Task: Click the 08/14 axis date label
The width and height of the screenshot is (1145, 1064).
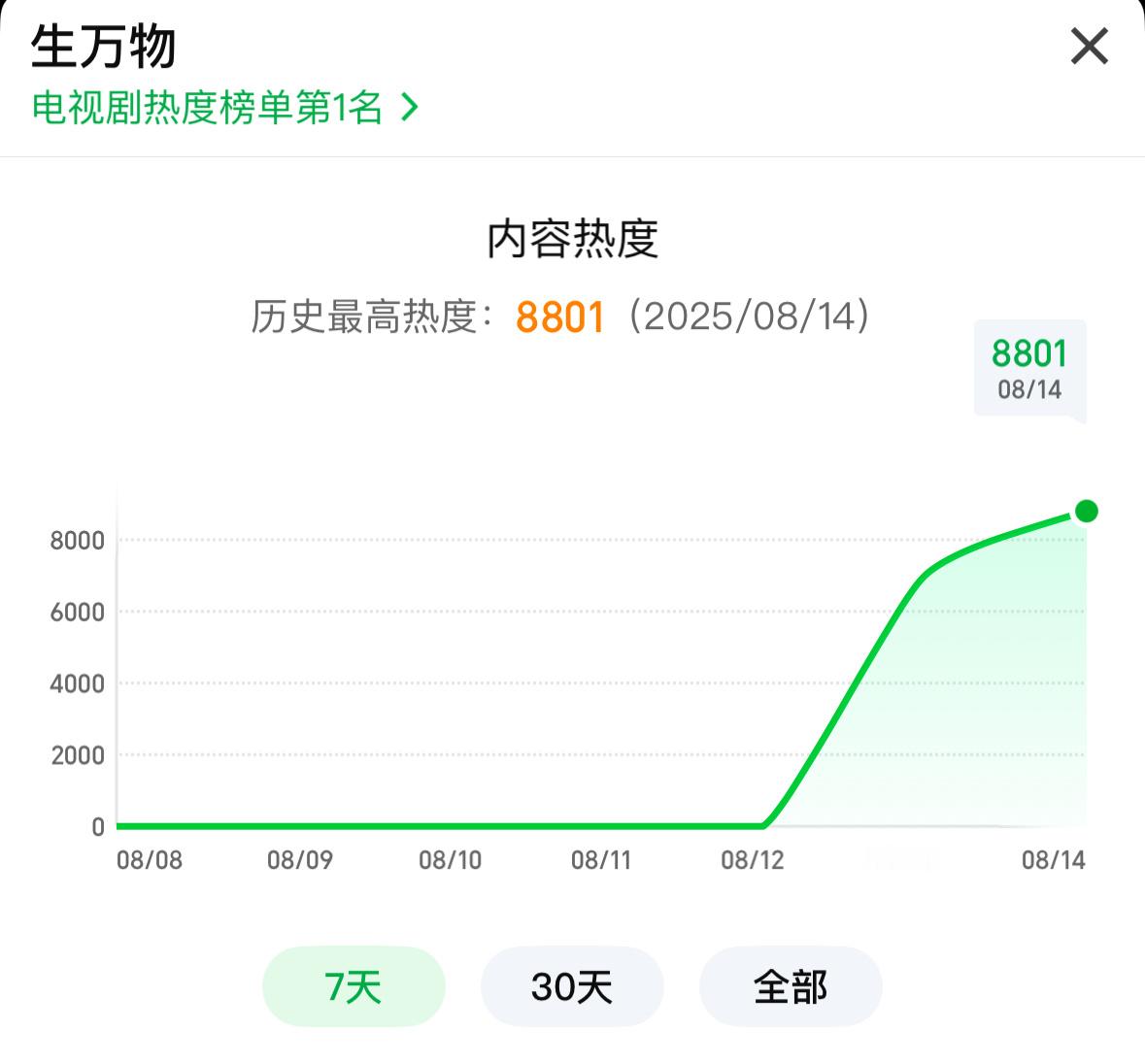Action: (1054, 860)
